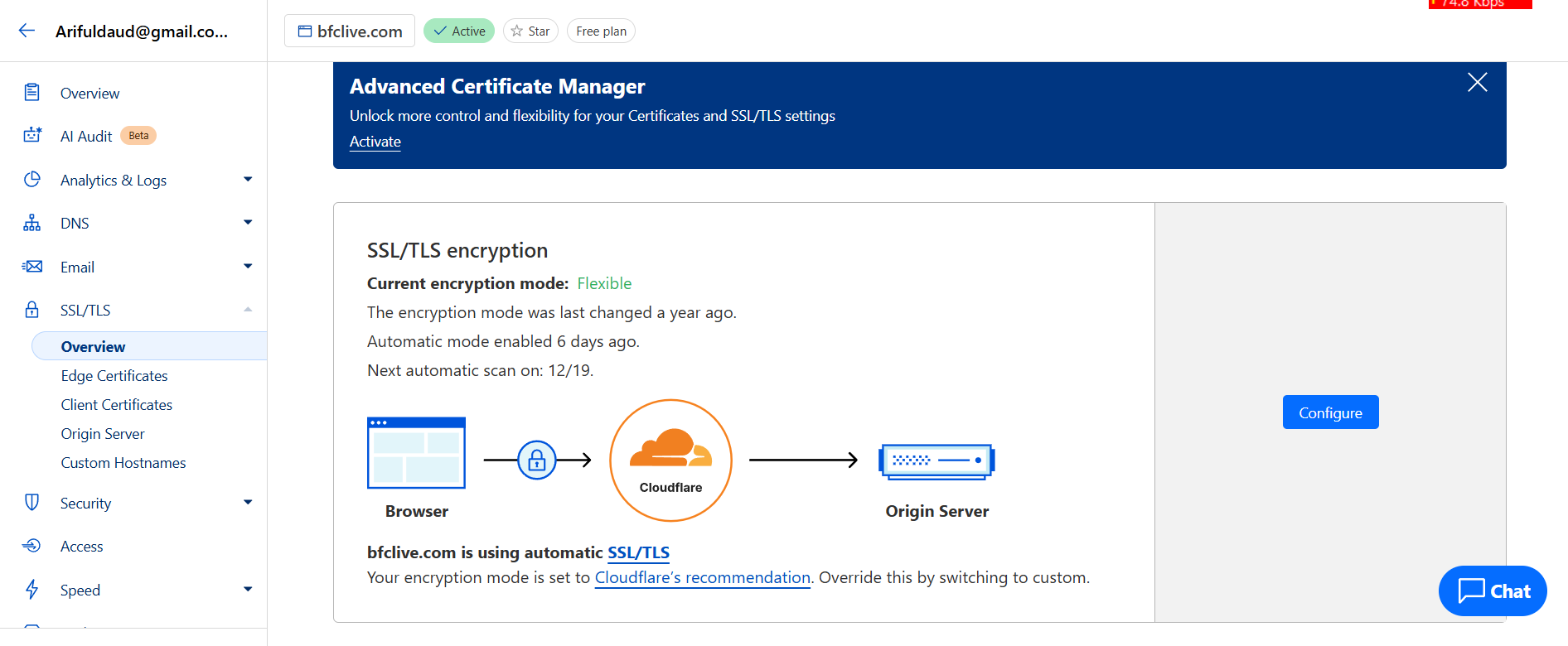Open Custom Hostnames page
Image resolution: width=1568 pixels, height=646 pixels.
coord(123,463)
